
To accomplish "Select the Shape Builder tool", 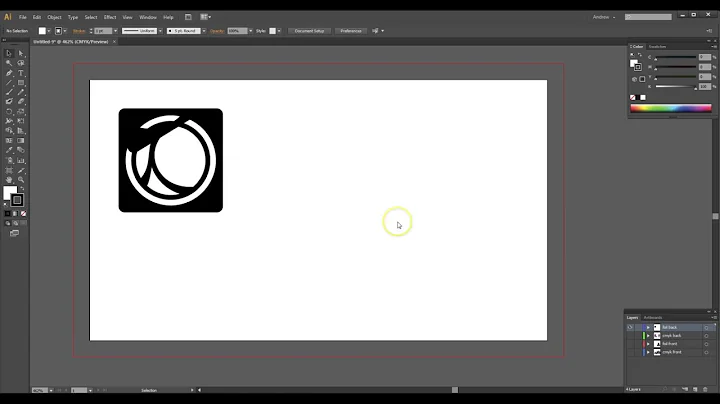I will 9,131.
